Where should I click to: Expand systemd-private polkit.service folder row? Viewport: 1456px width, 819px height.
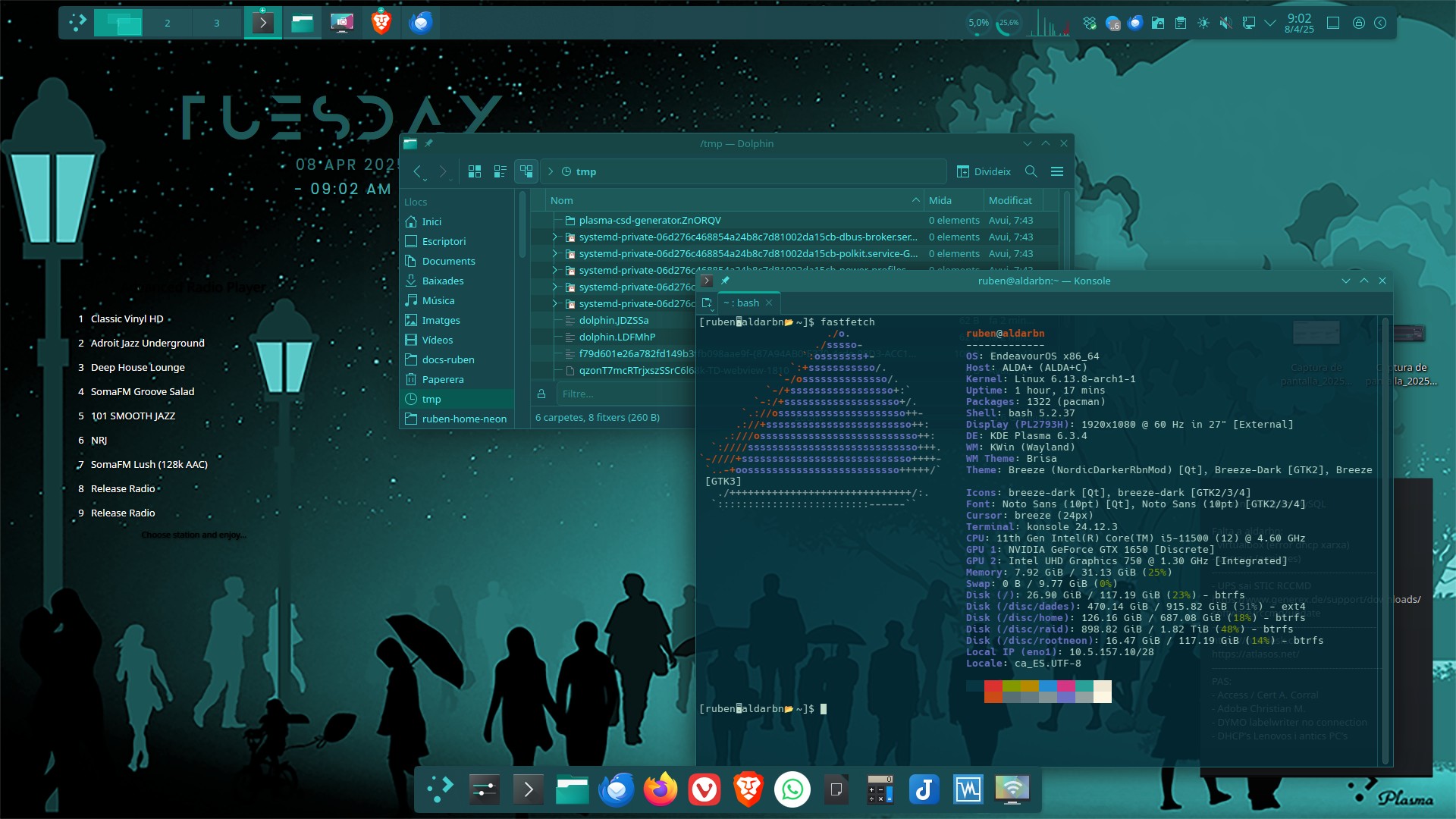point(554,253)
